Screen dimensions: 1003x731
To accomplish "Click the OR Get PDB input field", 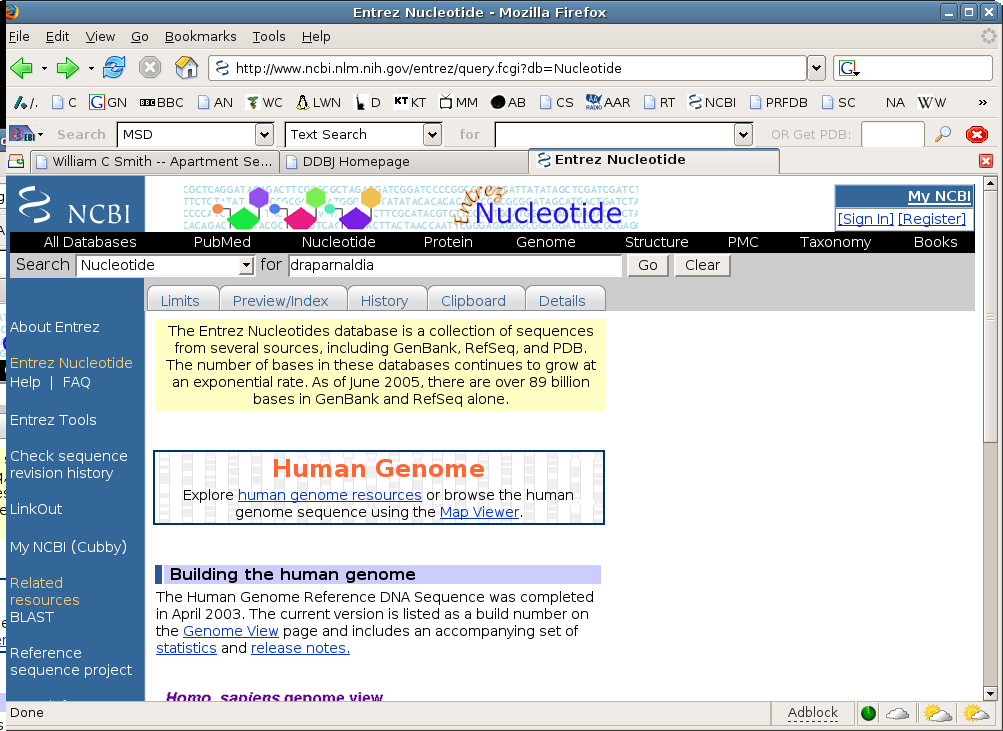I will (x=892, y=134).
